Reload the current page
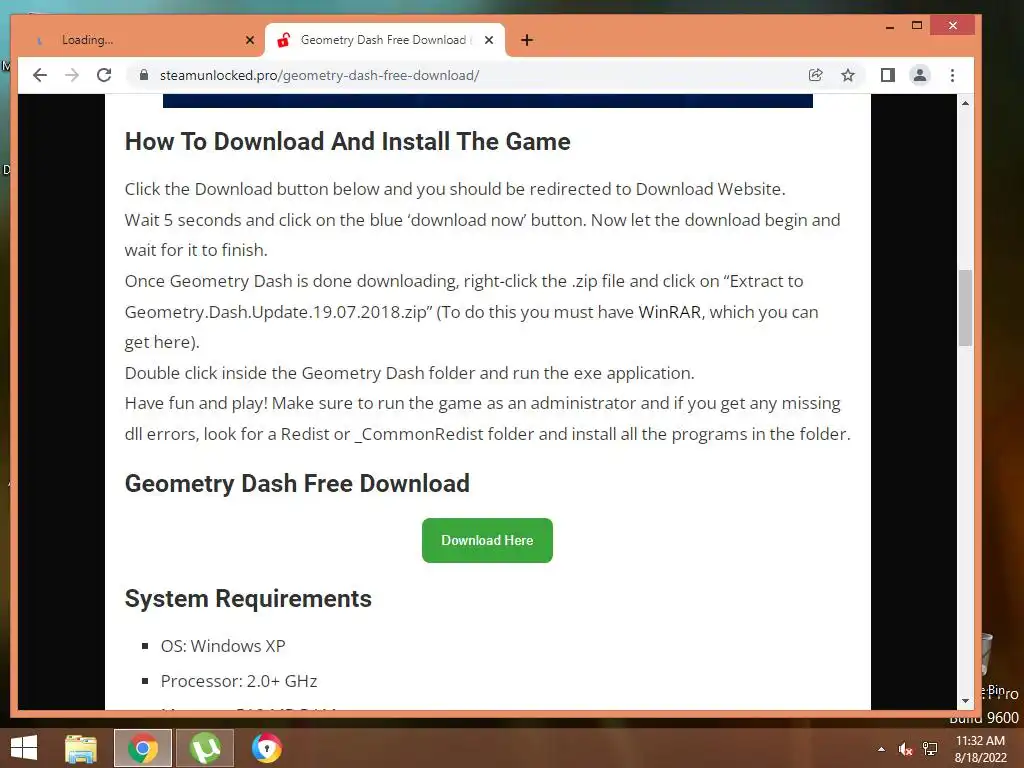This screenshot has width=1024, height=768. [x=104, y=75]
